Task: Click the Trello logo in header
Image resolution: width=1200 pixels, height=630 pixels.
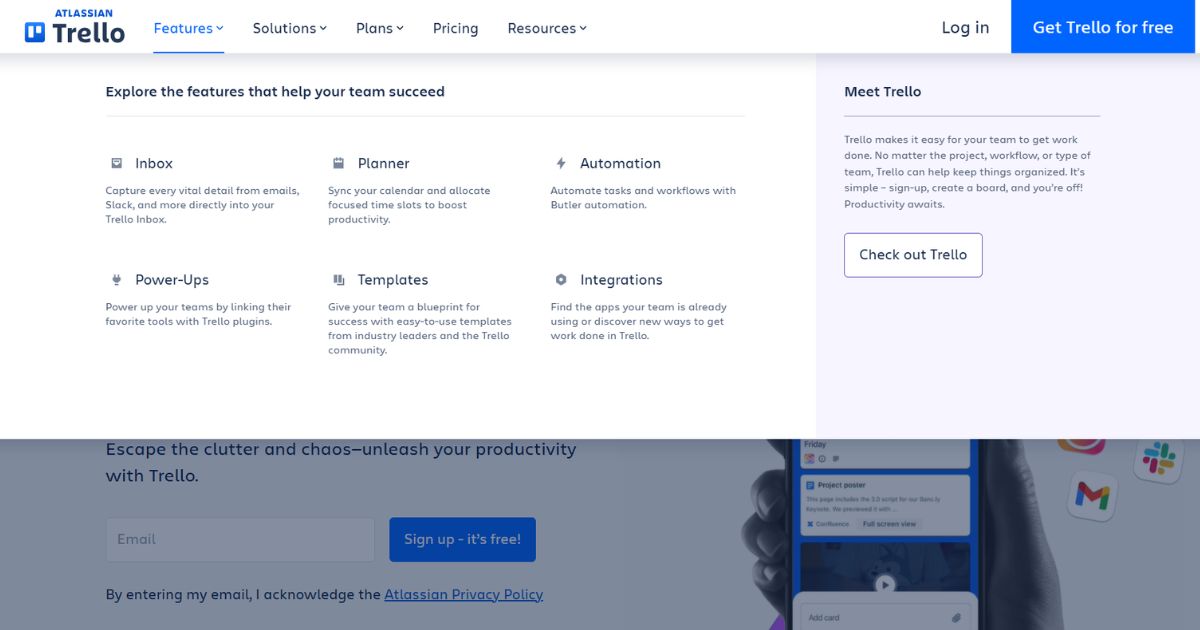Action: pos(75,28)
